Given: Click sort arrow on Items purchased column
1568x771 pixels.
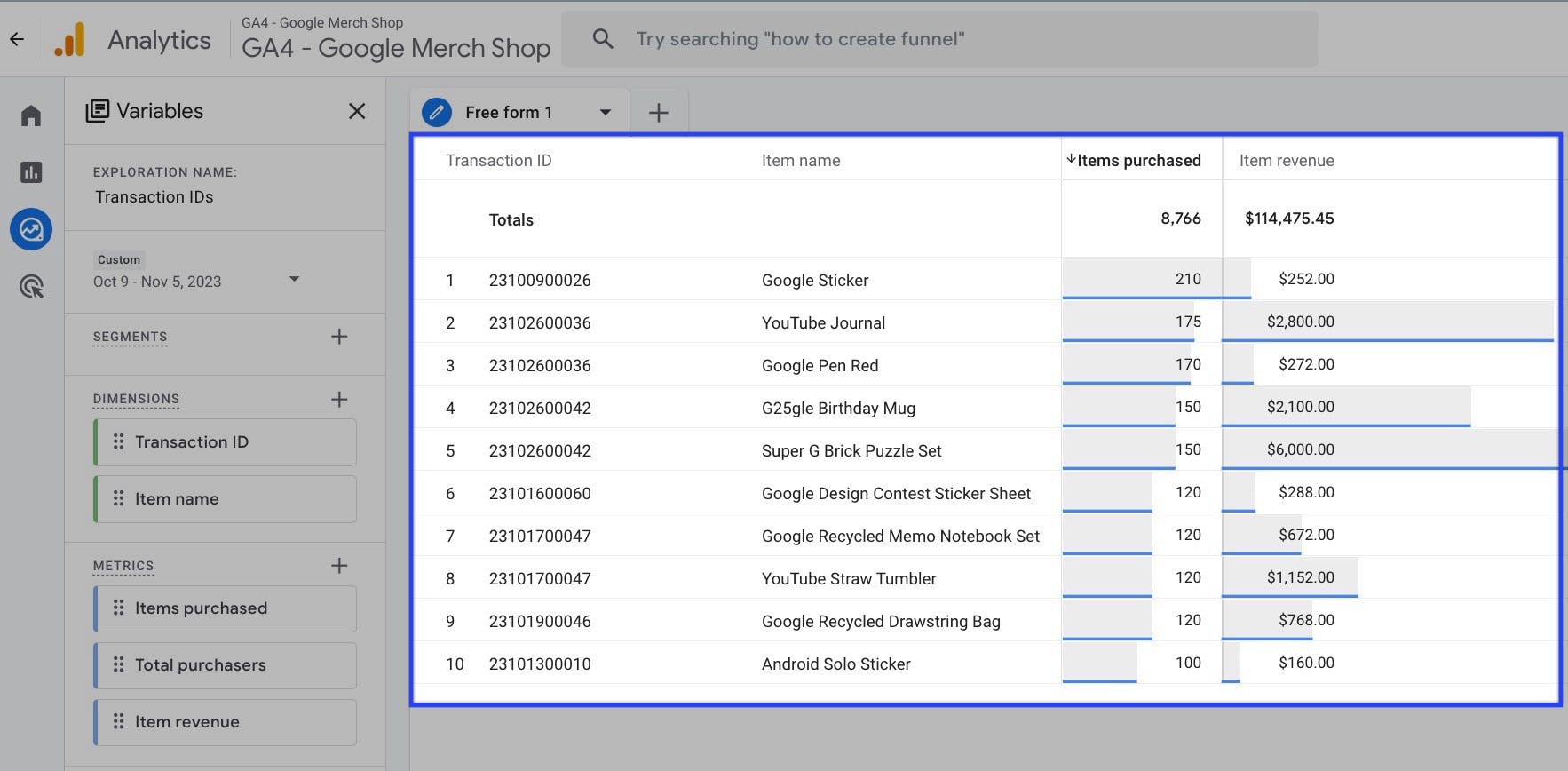Looking at the screenshot, I should (1071, 160).
